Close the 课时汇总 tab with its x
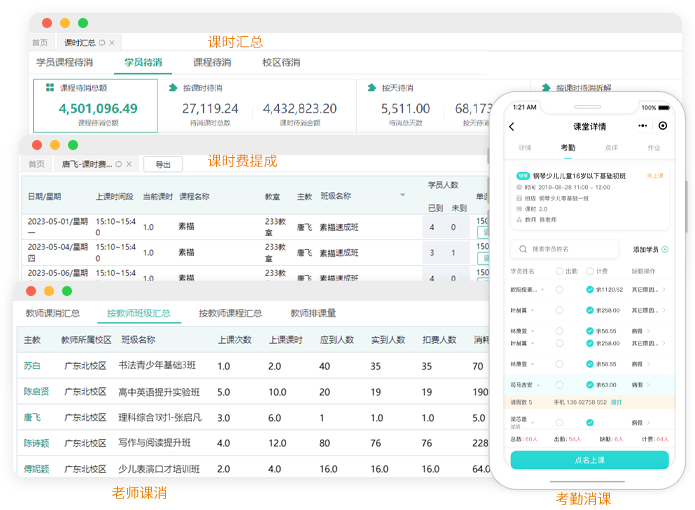This screenshot has height=510, width=695. tap(112, 43)
